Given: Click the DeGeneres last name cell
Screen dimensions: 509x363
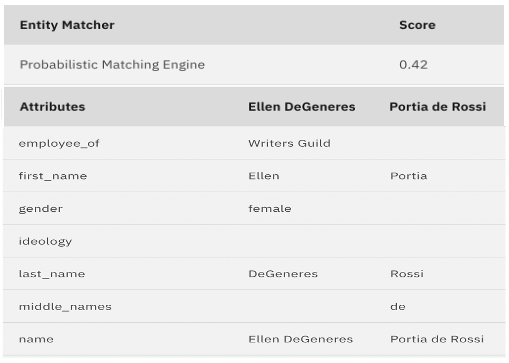Looking at the screenshot, I should tap(283, 274).
